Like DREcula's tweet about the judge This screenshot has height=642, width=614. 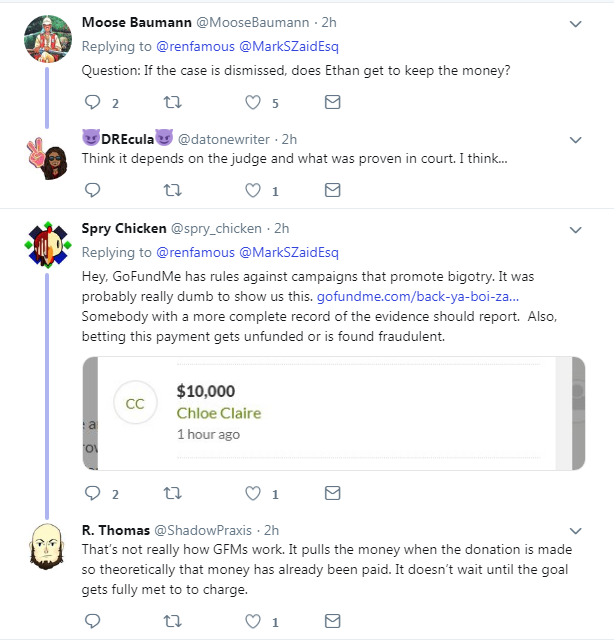pos(253,190)
